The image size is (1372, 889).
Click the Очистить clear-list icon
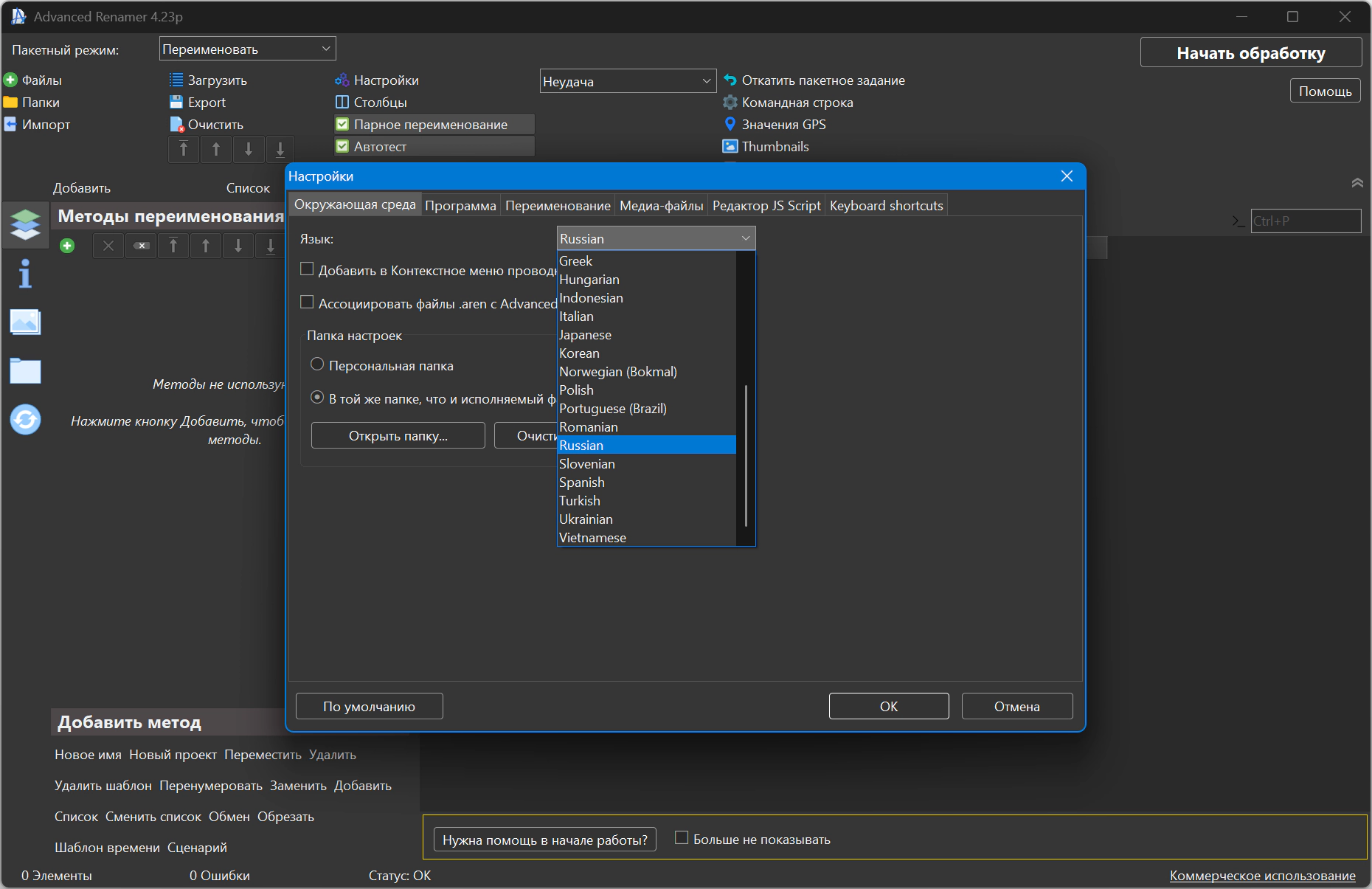(x=176, y=124)
